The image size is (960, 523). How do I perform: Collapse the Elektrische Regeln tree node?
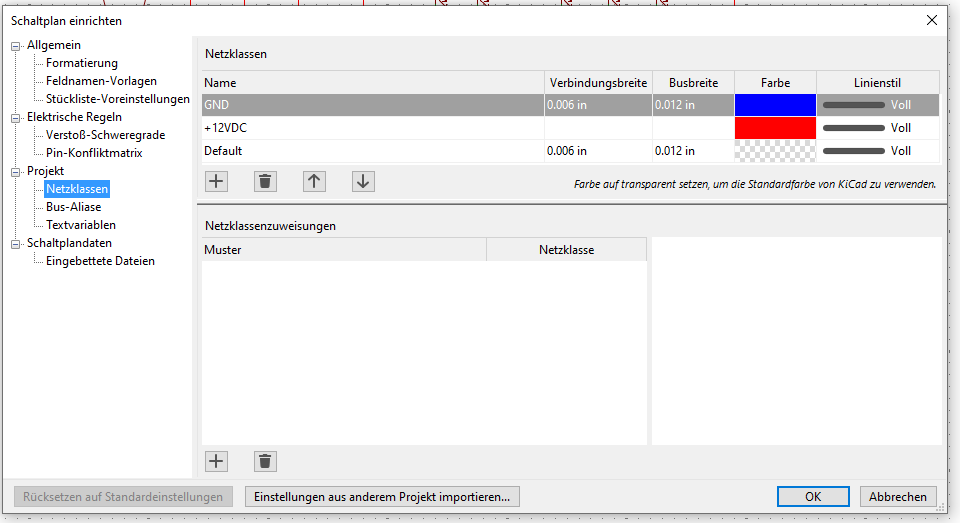click(x=16, y=118)
